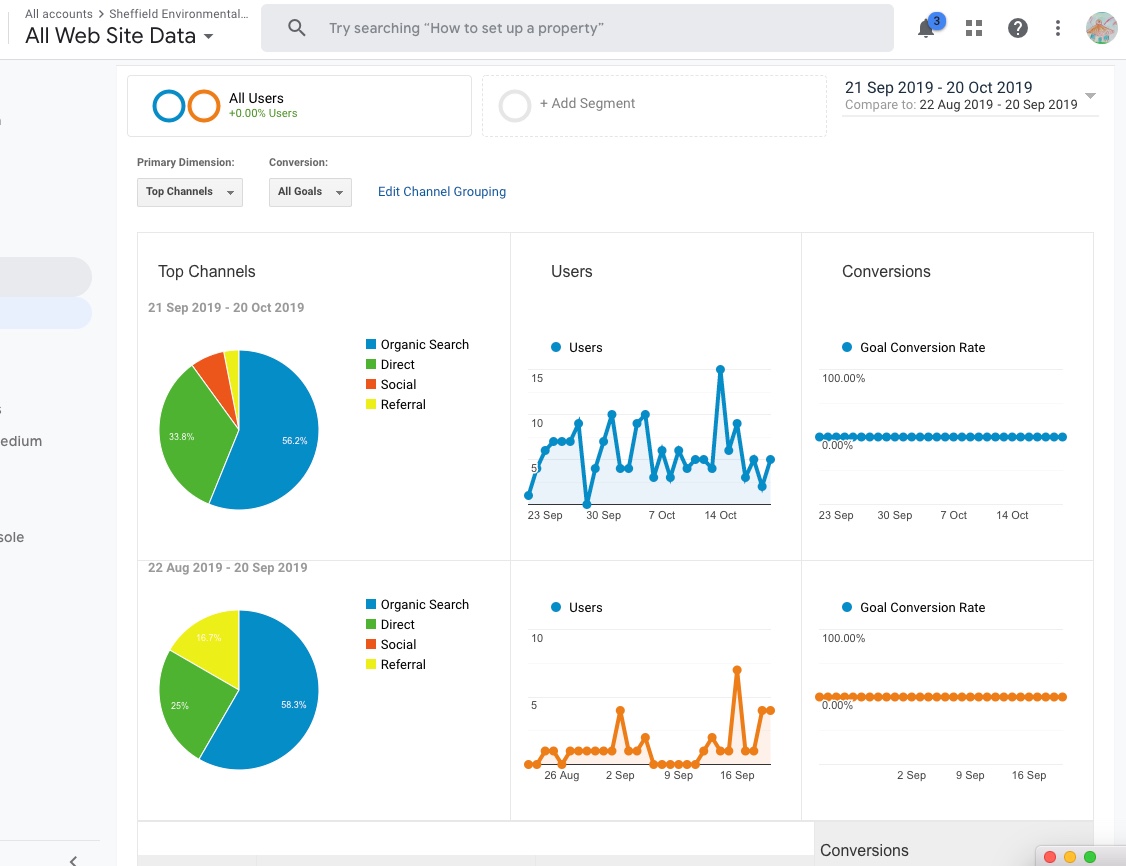This screenshot has width=1126, height=866.
Task: Open the Google apps grid icon
Action: coord(974,28)
